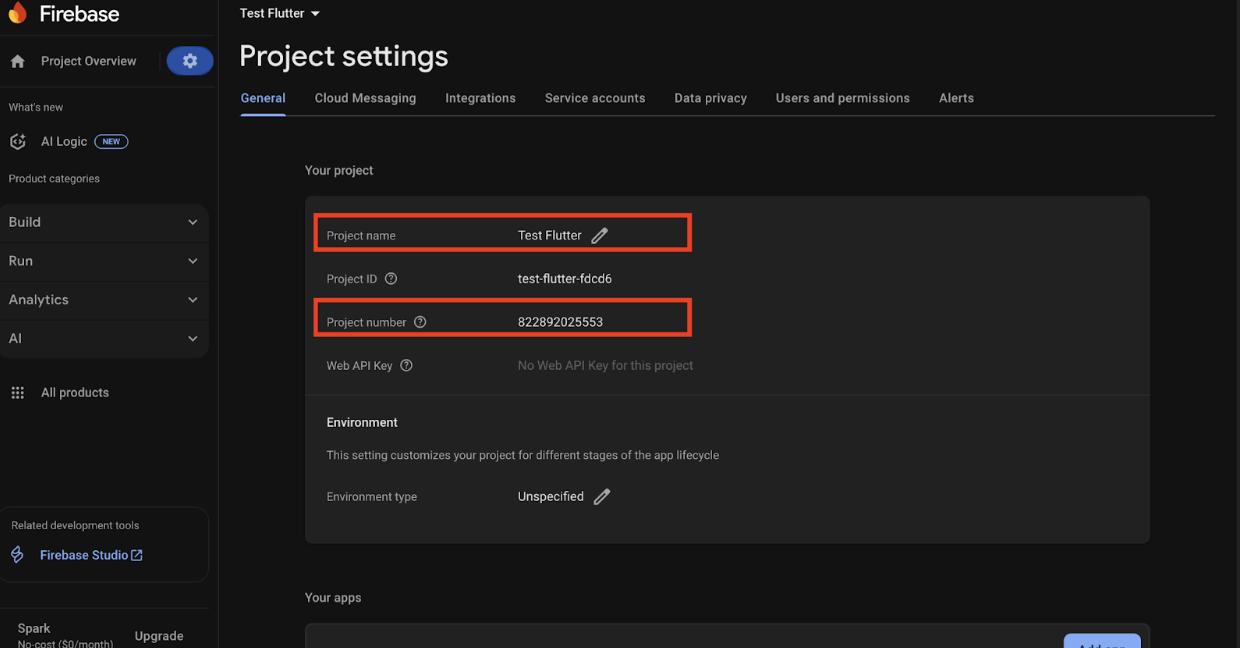Click the Environment type edit pencil
Viewport: 1240px width, 648px height.
point(601,497)
